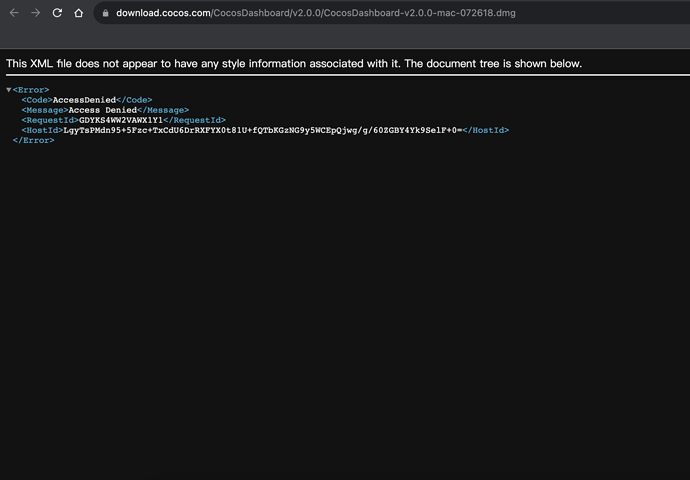The image size is (690, 480).
Task: Click the AccessDenied code value
Action: tap(84, 100)
